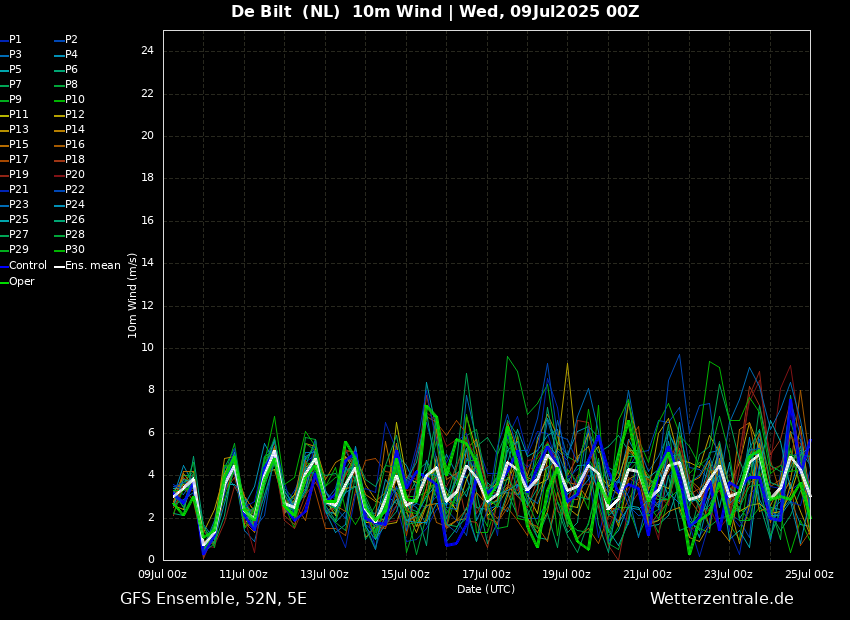The image size is (850, 620).
Task: Click the 13Jul 00z date tick label
Action: (324, 574)
